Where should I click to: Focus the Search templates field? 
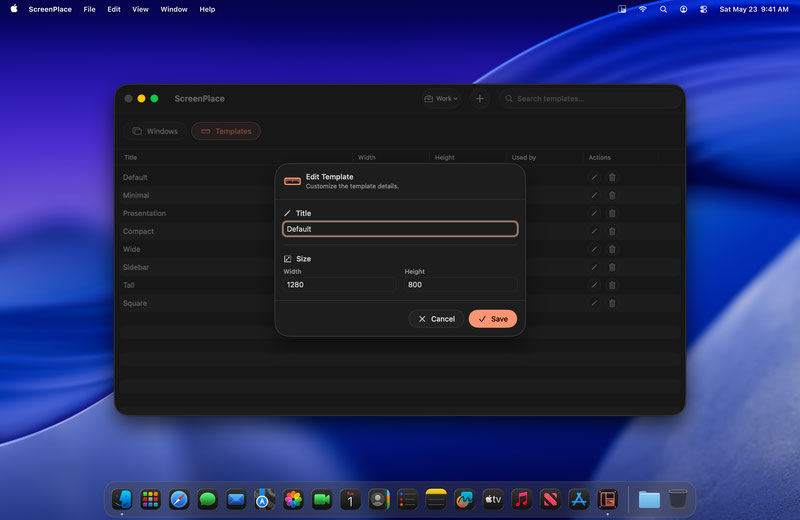(x=590, y=98)
